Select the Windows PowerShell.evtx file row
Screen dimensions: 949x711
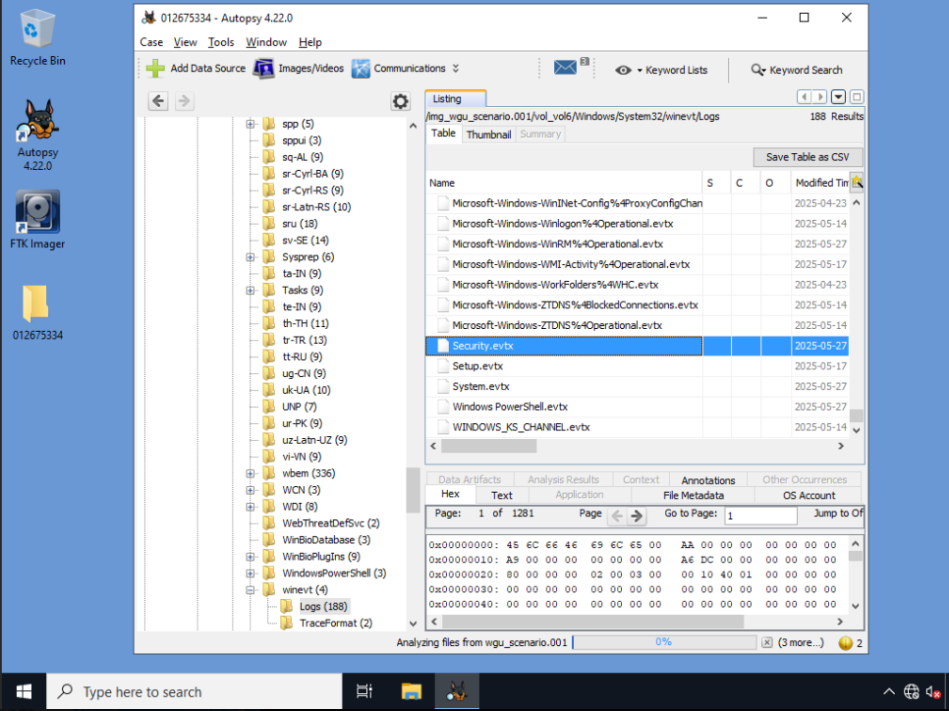(x=637, y=407)
